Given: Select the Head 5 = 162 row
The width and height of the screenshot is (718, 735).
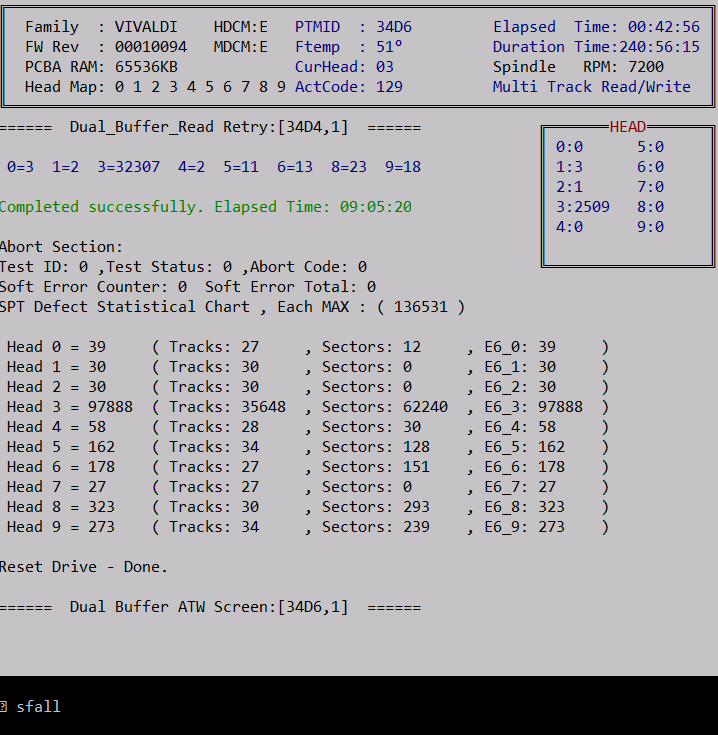Looking at the screenshot, I should [x=307, y=447].
